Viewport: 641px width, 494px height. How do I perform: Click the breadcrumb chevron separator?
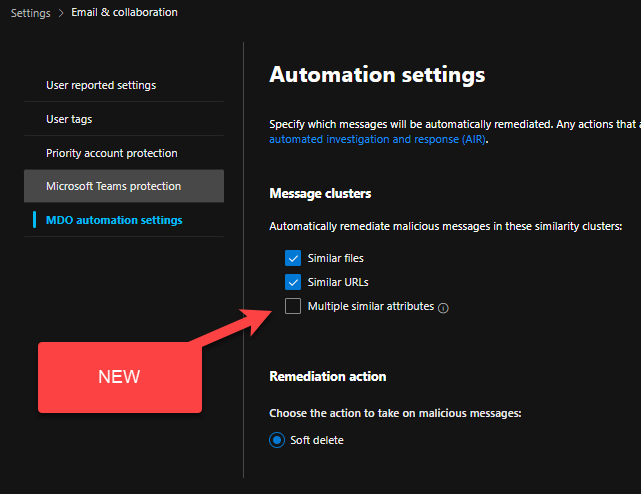[x=61, y=13]
